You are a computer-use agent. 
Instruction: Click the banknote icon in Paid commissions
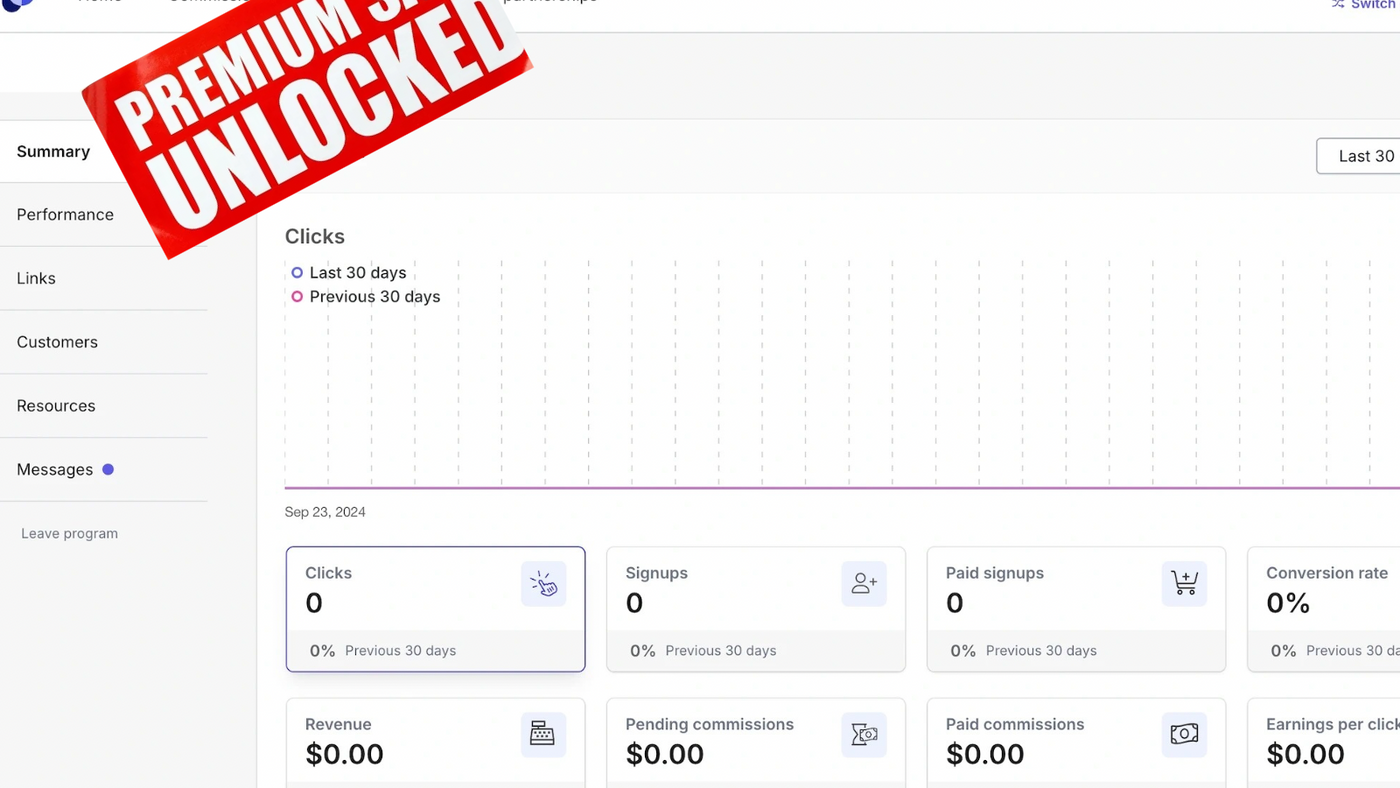(x=1184, y=735)
